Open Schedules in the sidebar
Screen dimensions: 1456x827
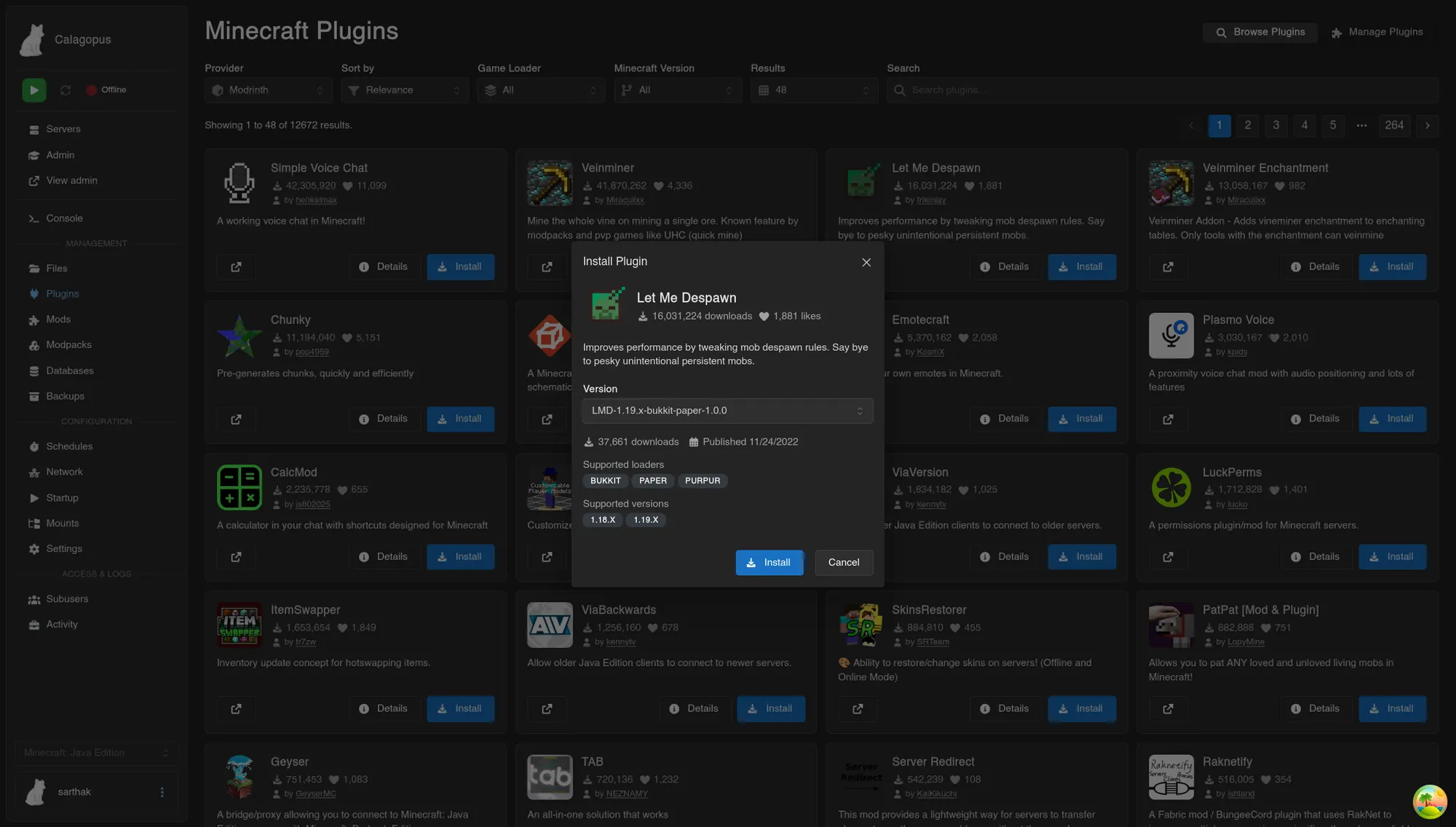69,446
